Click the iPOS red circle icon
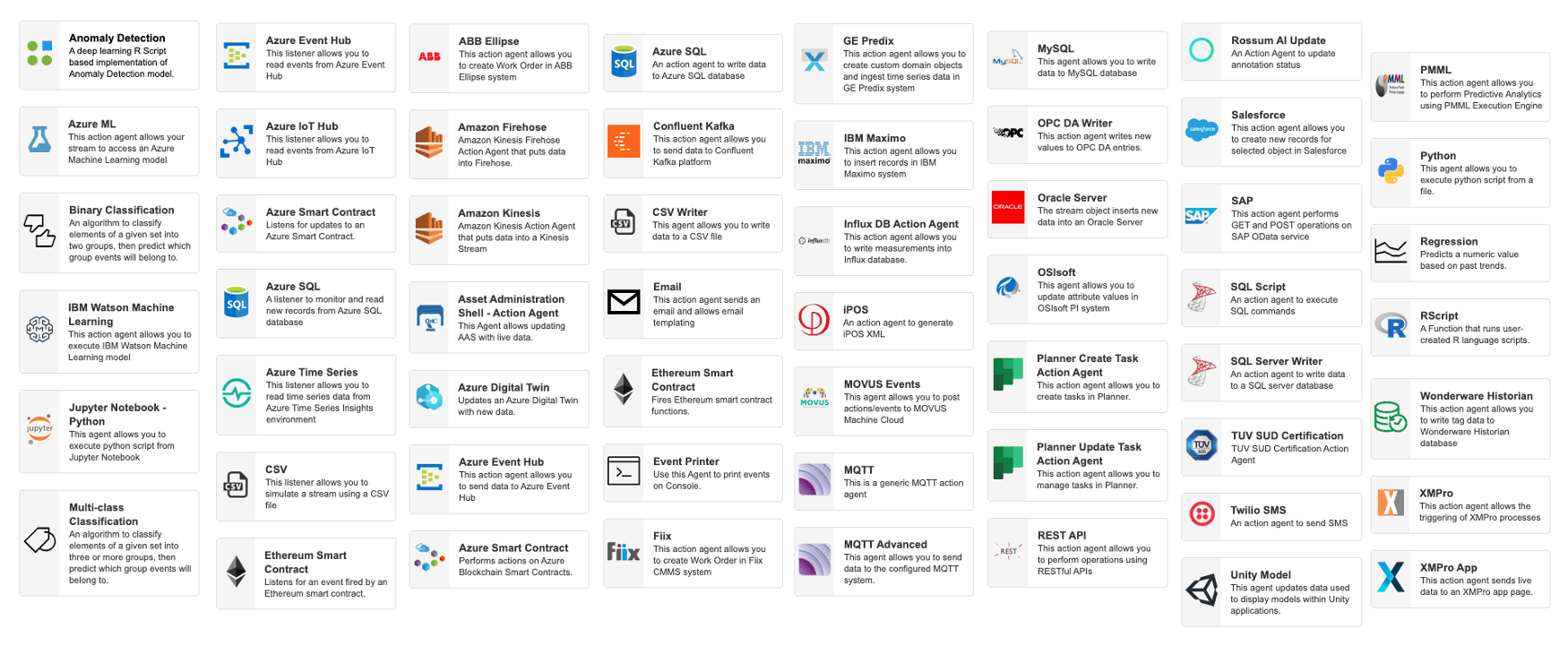The image size is (1568, 646). [x=814, y=319]
